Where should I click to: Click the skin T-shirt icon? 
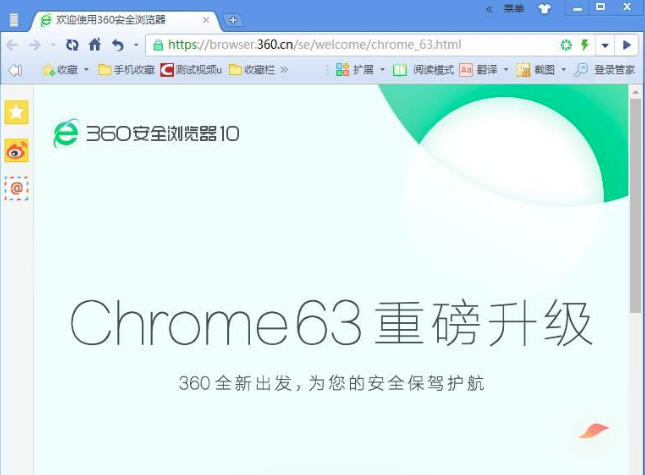click(544, 9)
